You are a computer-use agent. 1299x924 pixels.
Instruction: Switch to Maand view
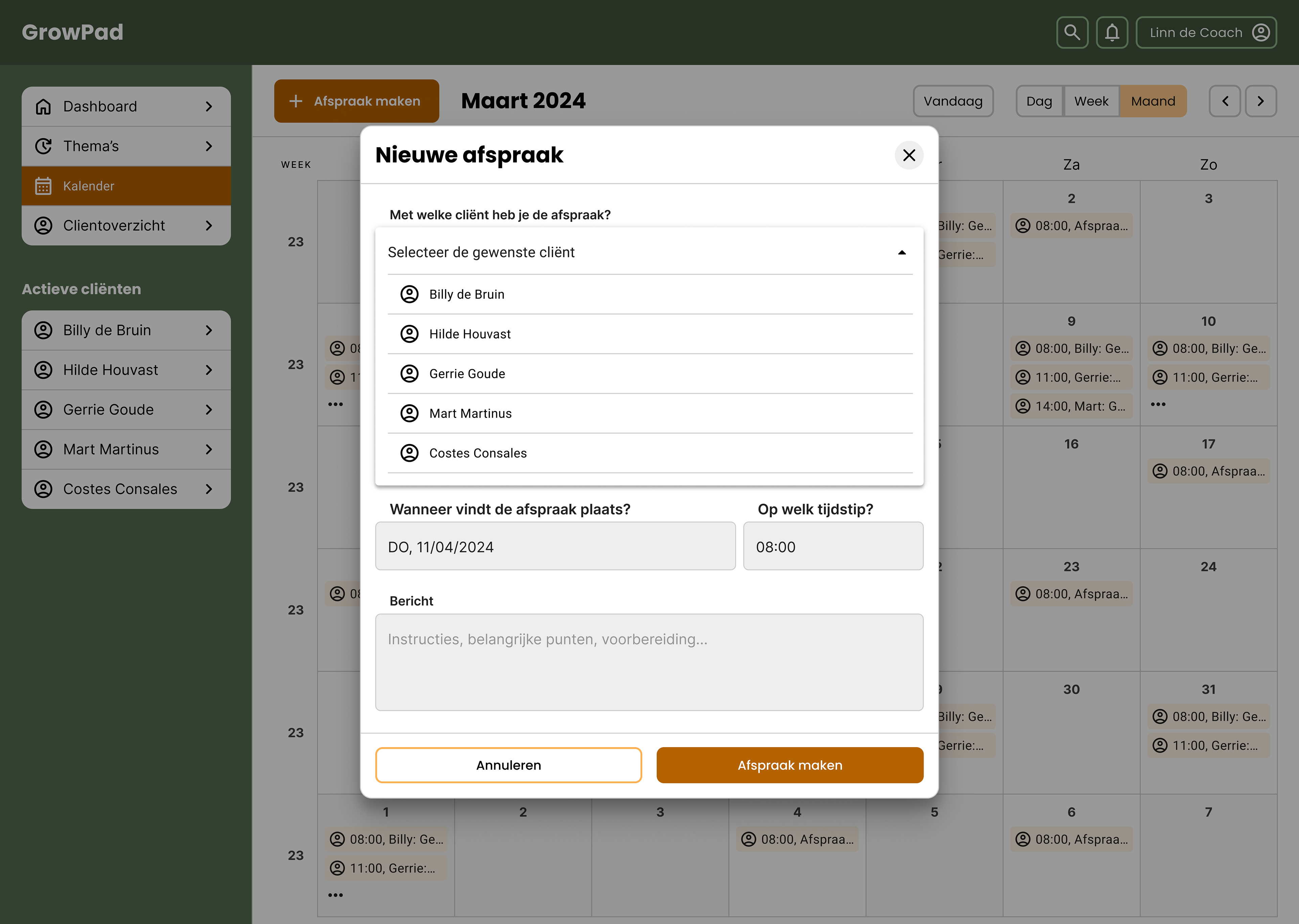[1153, 101]
